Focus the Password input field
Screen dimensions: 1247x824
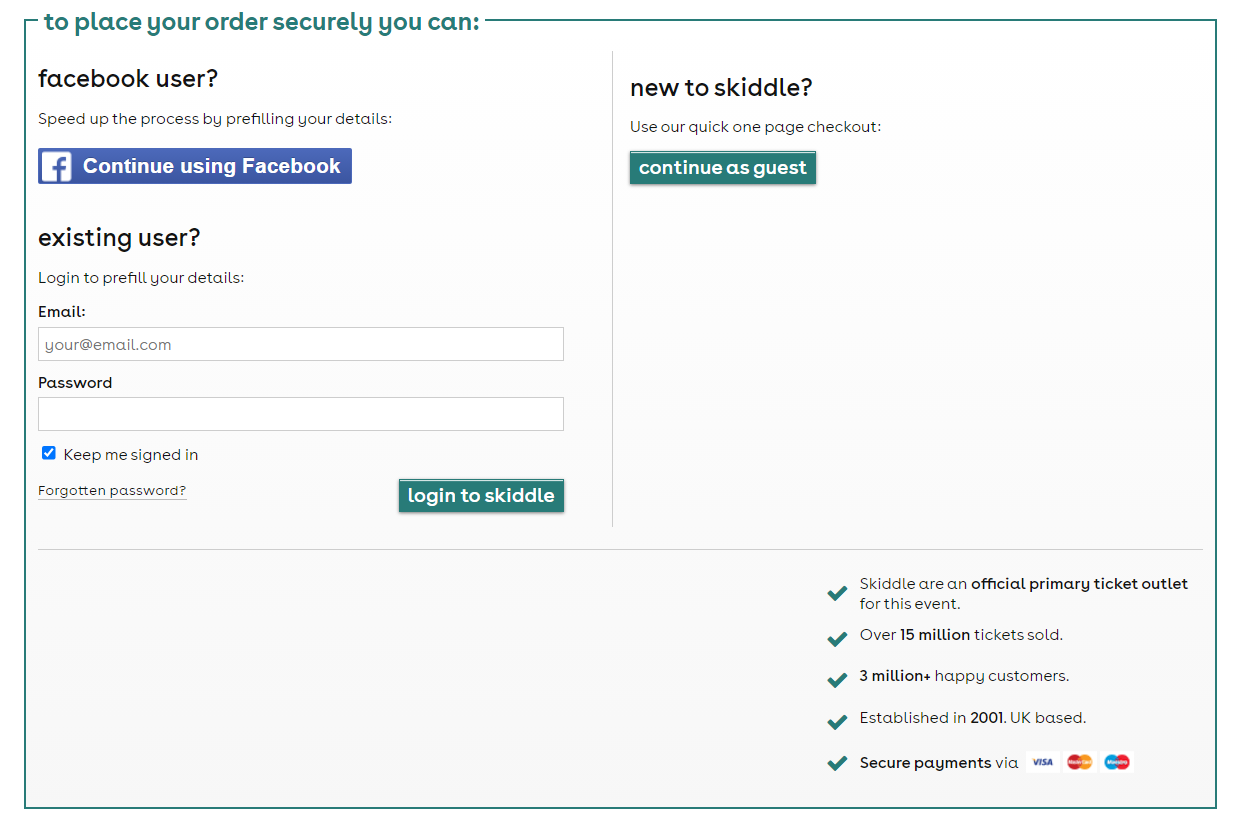pyautogui.click(x=300, y=414)
